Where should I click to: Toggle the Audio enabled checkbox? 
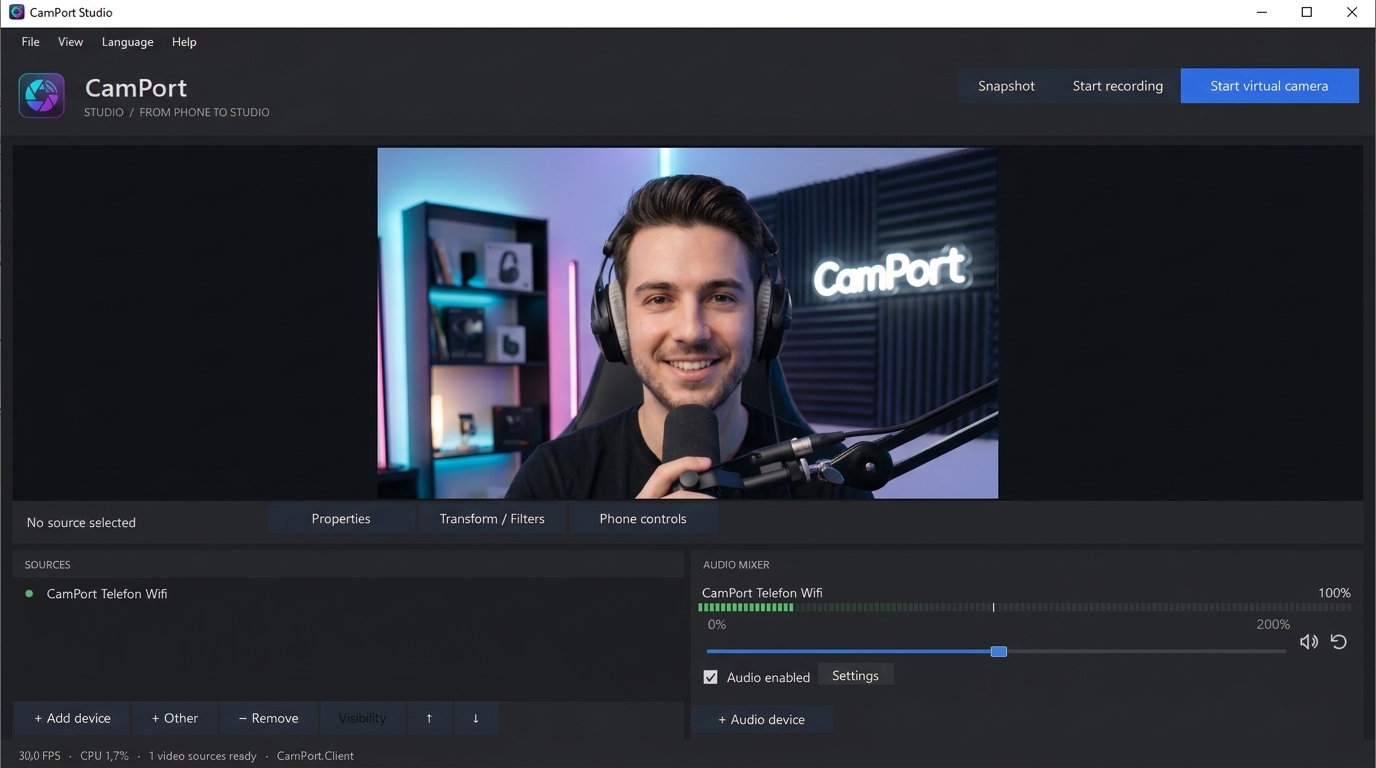(710, 677)
